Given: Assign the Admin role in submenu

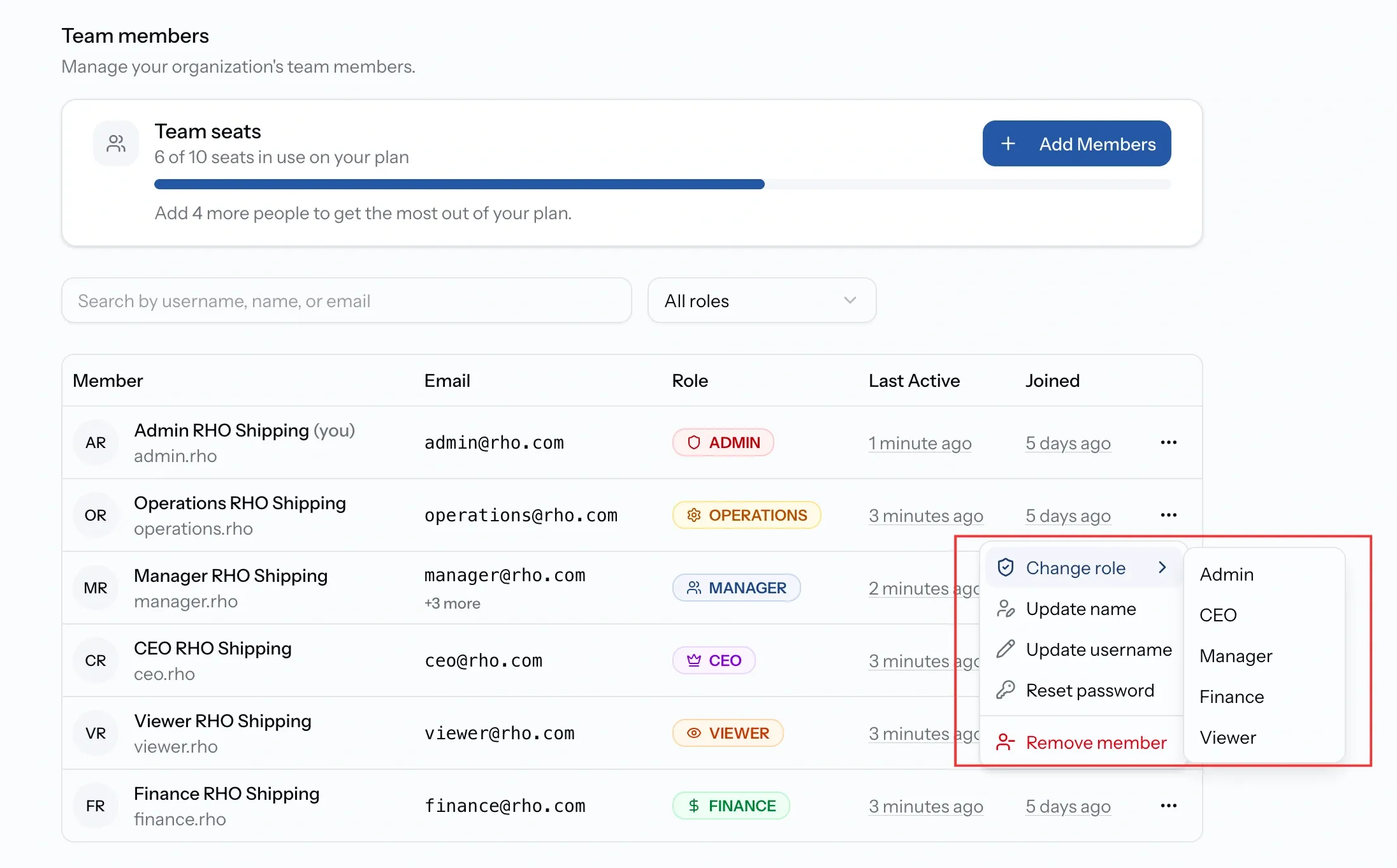Looking at the screenshot, I should pyautogui.click(x=1264, y=574).
